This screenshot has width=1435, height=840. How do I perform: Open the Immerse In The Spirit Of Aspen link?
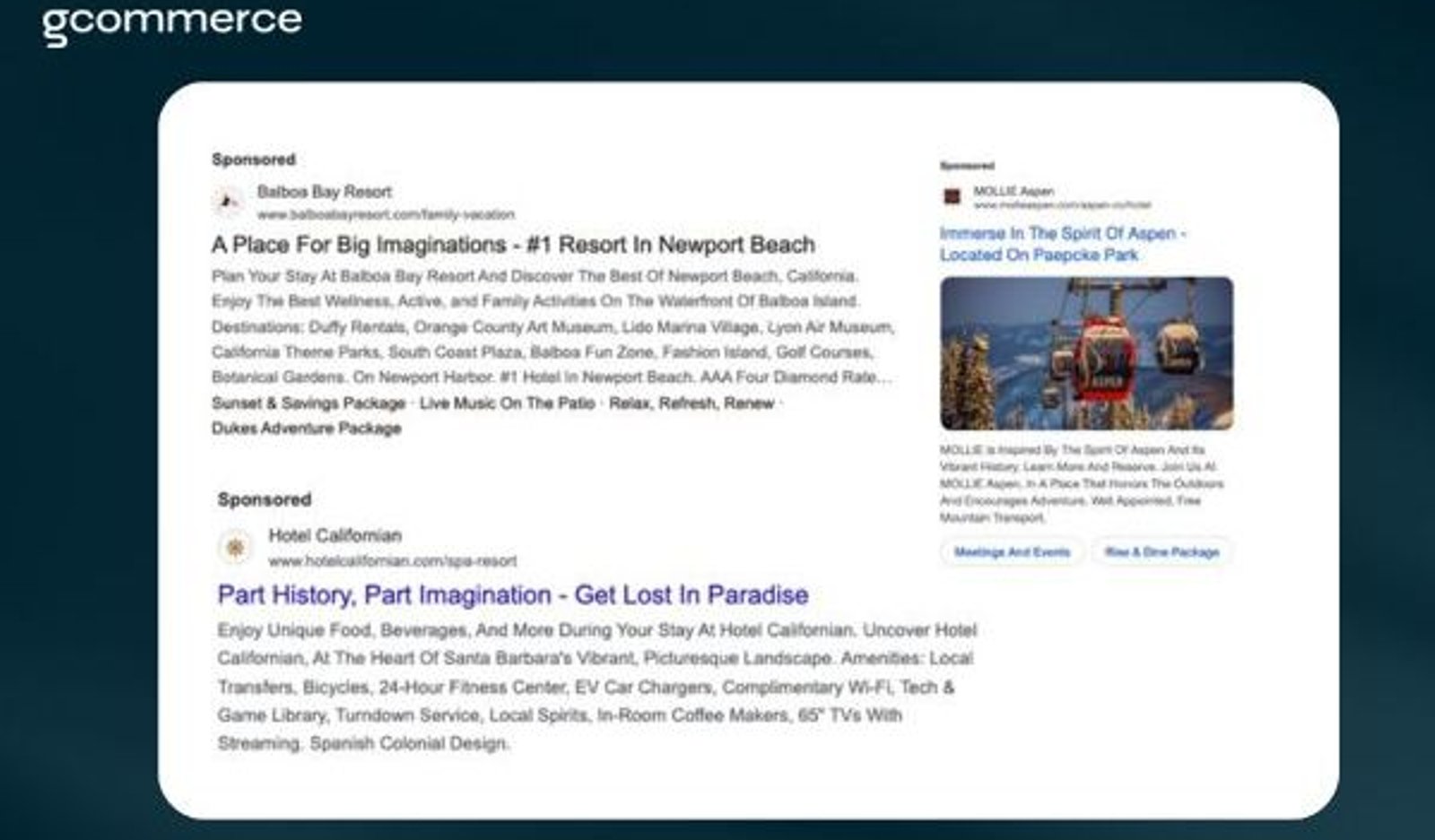click(1063, 244)
